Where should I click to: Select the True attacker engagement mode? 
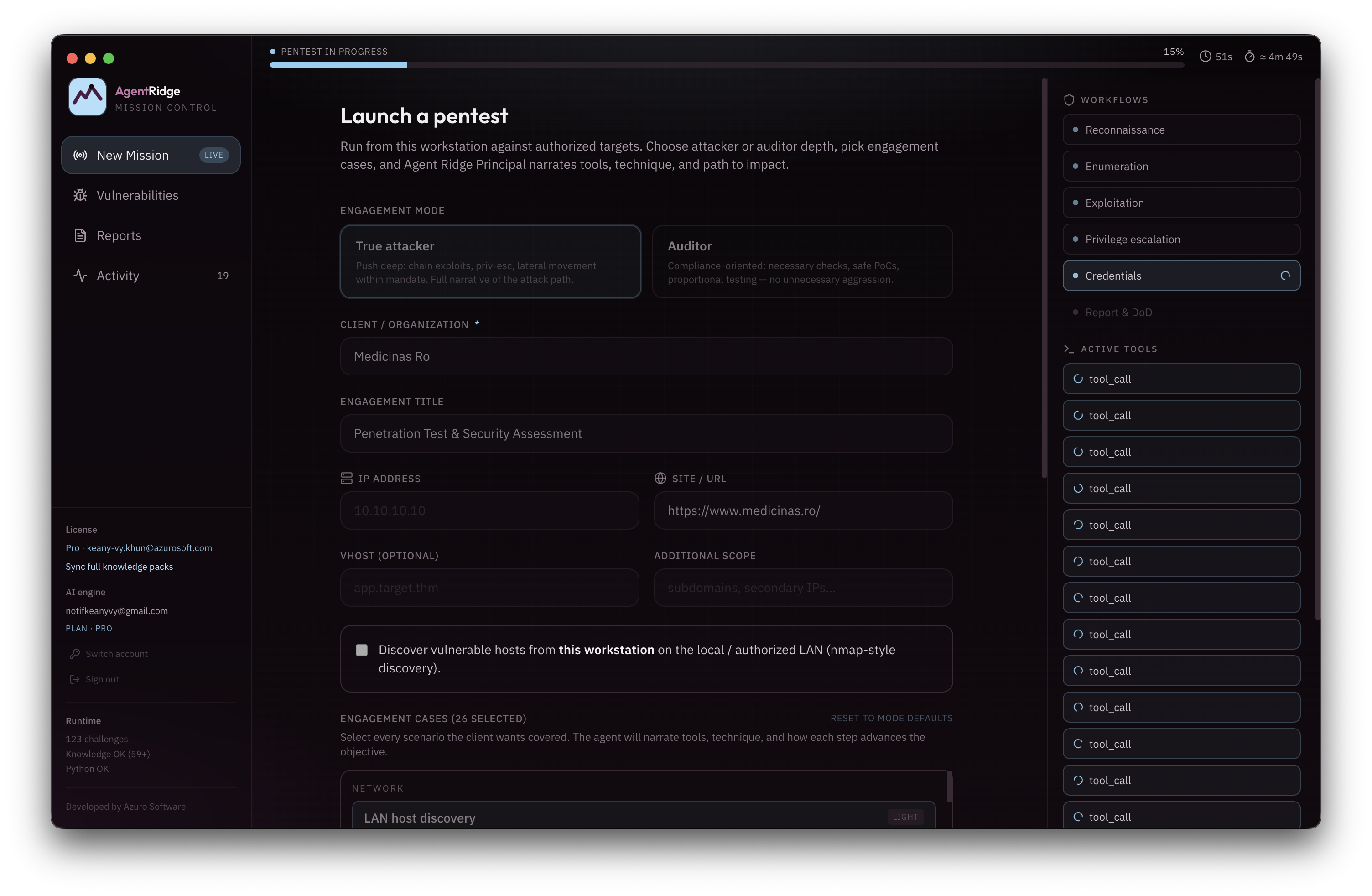tap(491, 262)
